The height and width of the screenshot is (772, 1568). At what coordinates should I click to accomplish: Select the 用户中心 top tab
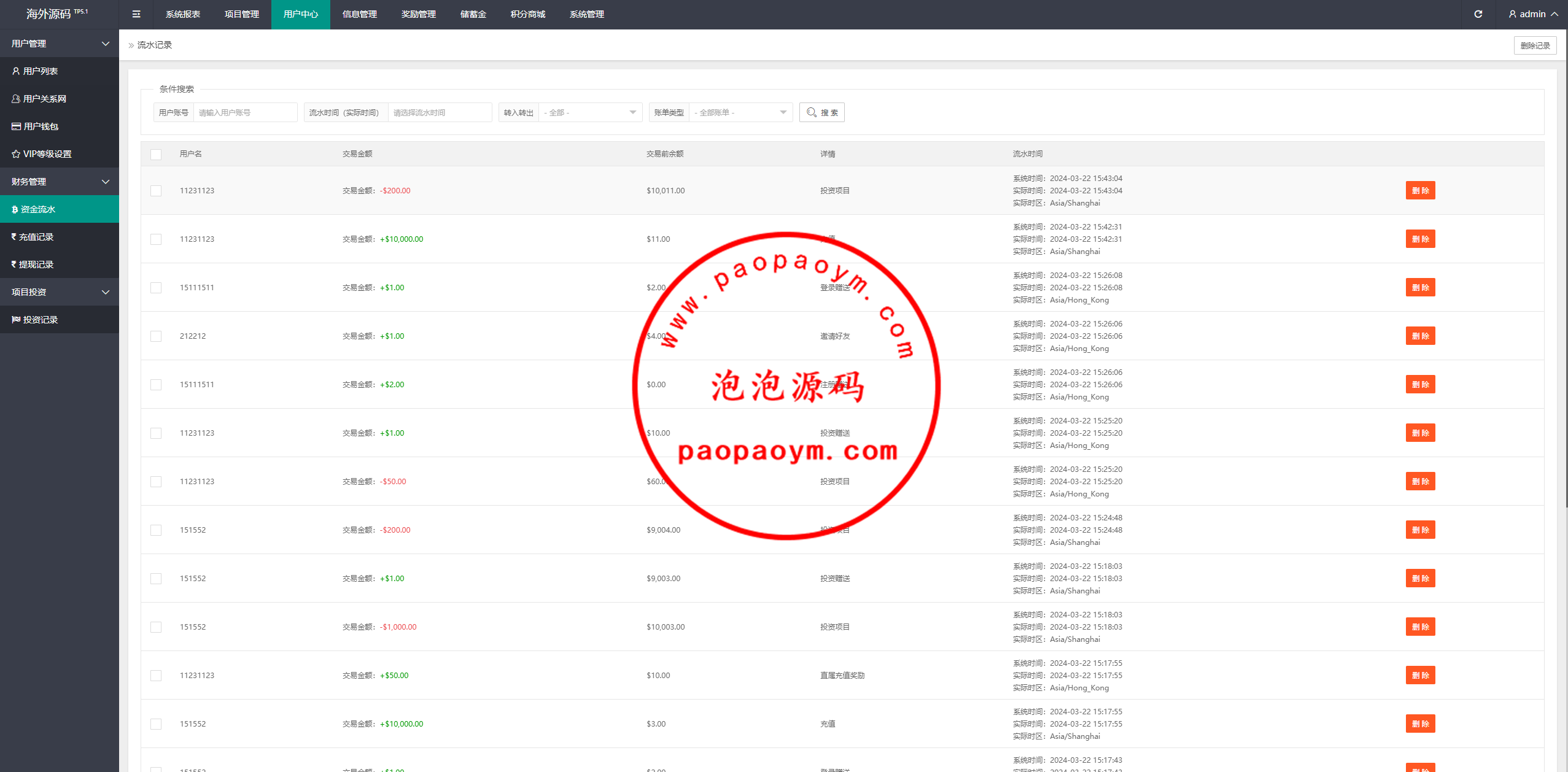click(x=301, y=14)
